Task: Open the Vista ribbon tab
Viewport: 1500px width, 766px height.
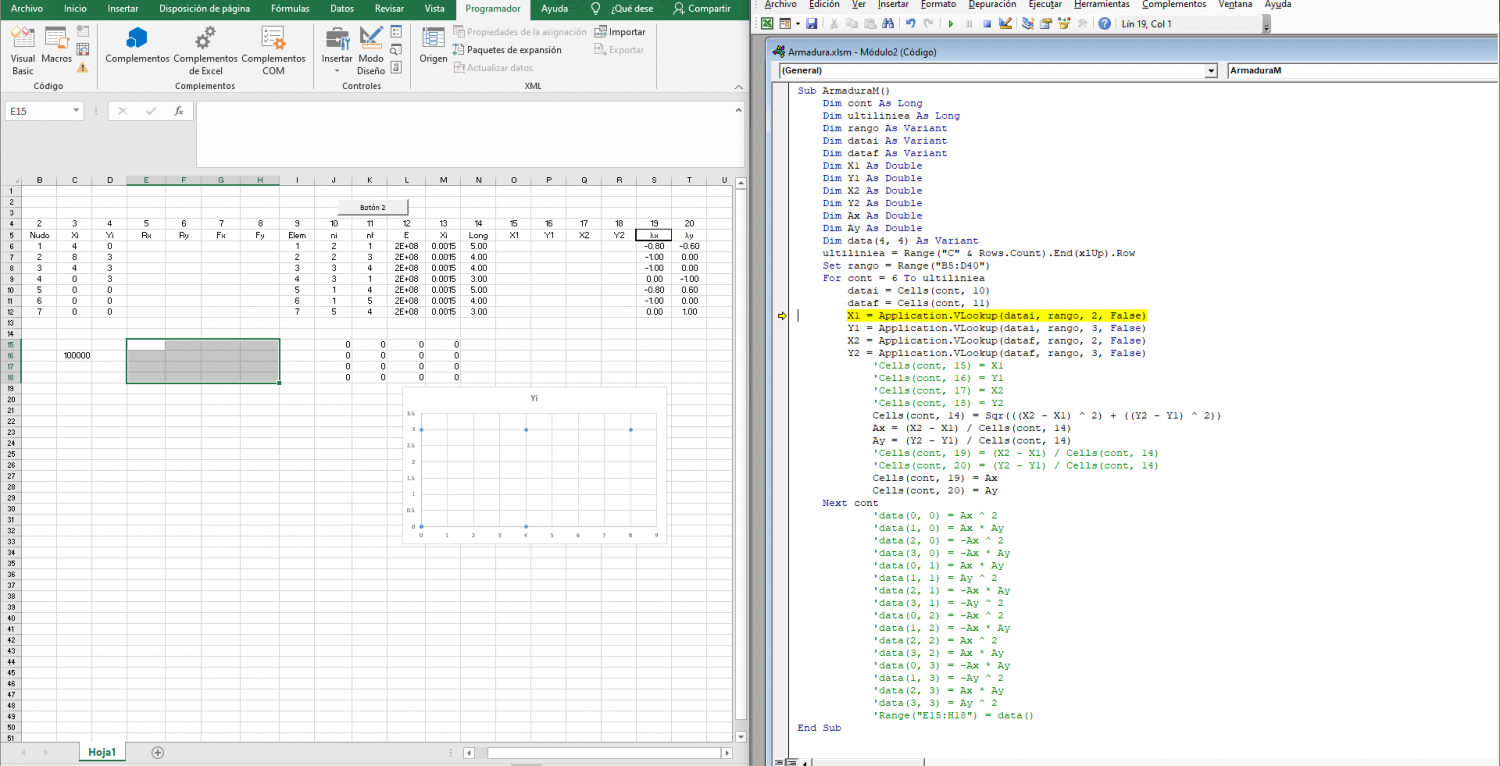Action: click(434, 8)
